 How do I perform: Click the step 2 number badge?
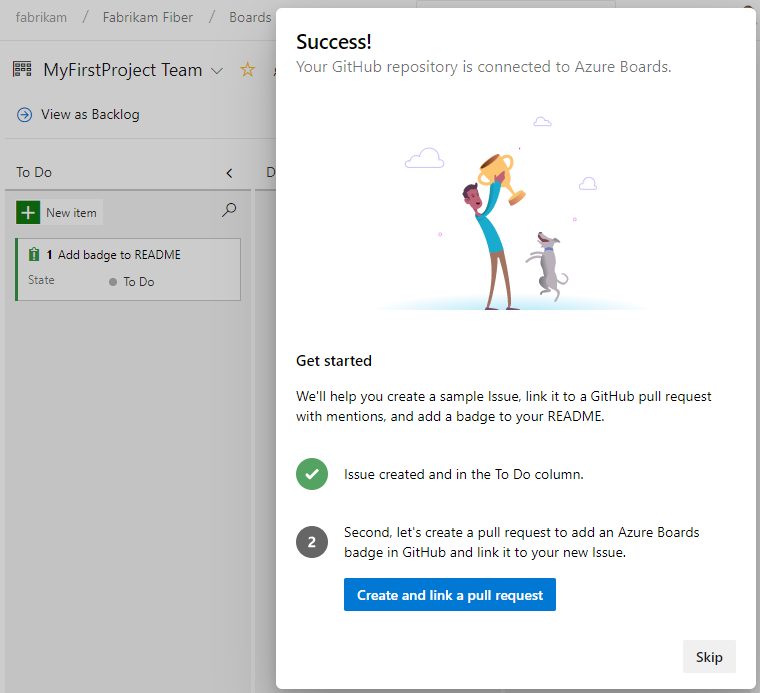tap(312, 542)
